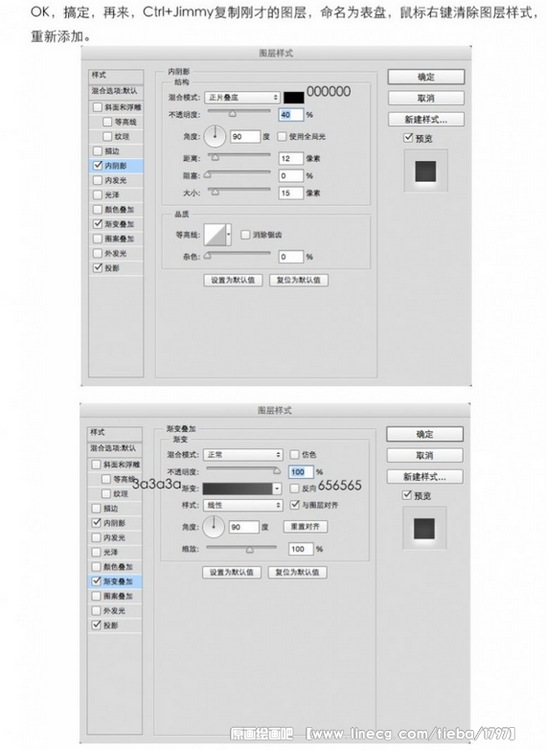
Task: Click 新建样式... in Gradient Overlay dialog
Action: tap(425, 476)
